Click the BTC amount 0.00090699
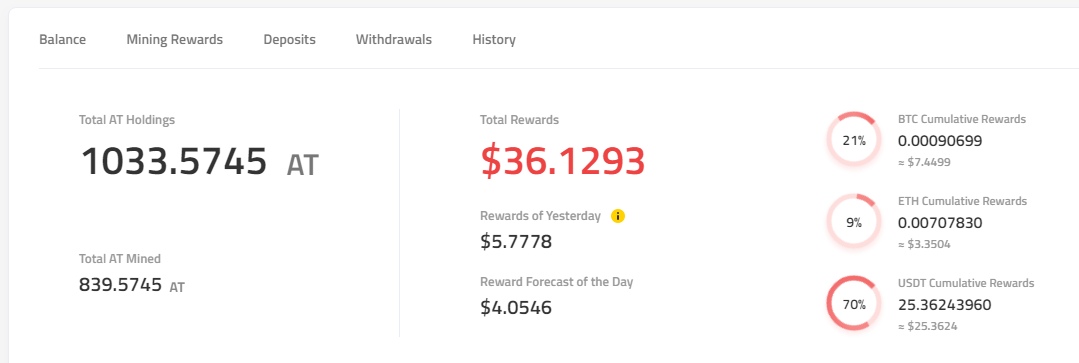 point(940,141)
